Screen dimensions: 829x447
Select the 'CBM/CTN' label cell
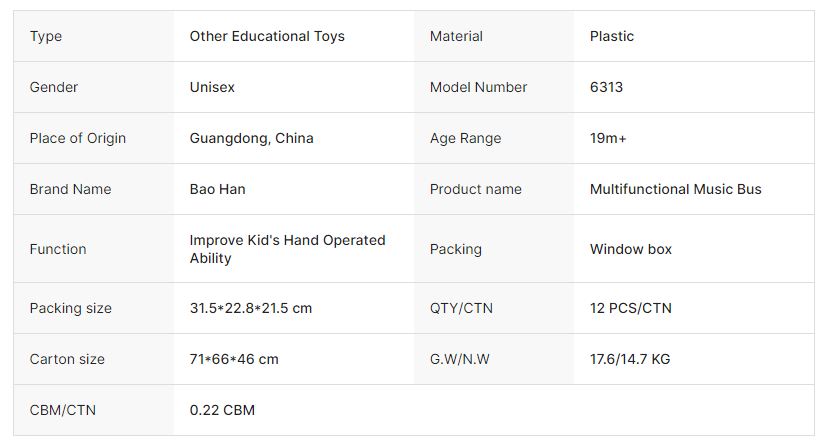(63, 410)
